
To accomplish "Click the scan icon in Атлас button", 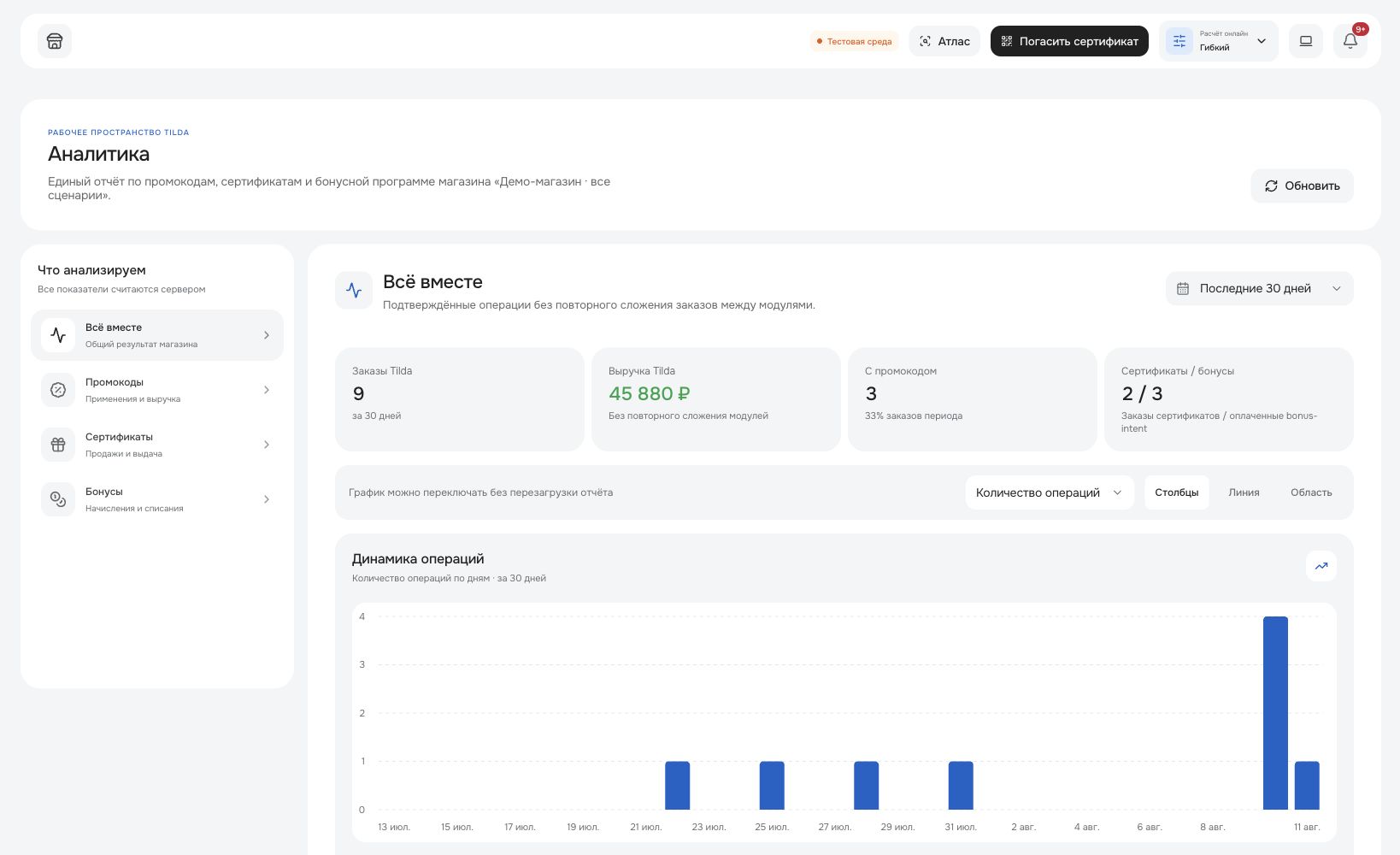I will click(926, 41).
